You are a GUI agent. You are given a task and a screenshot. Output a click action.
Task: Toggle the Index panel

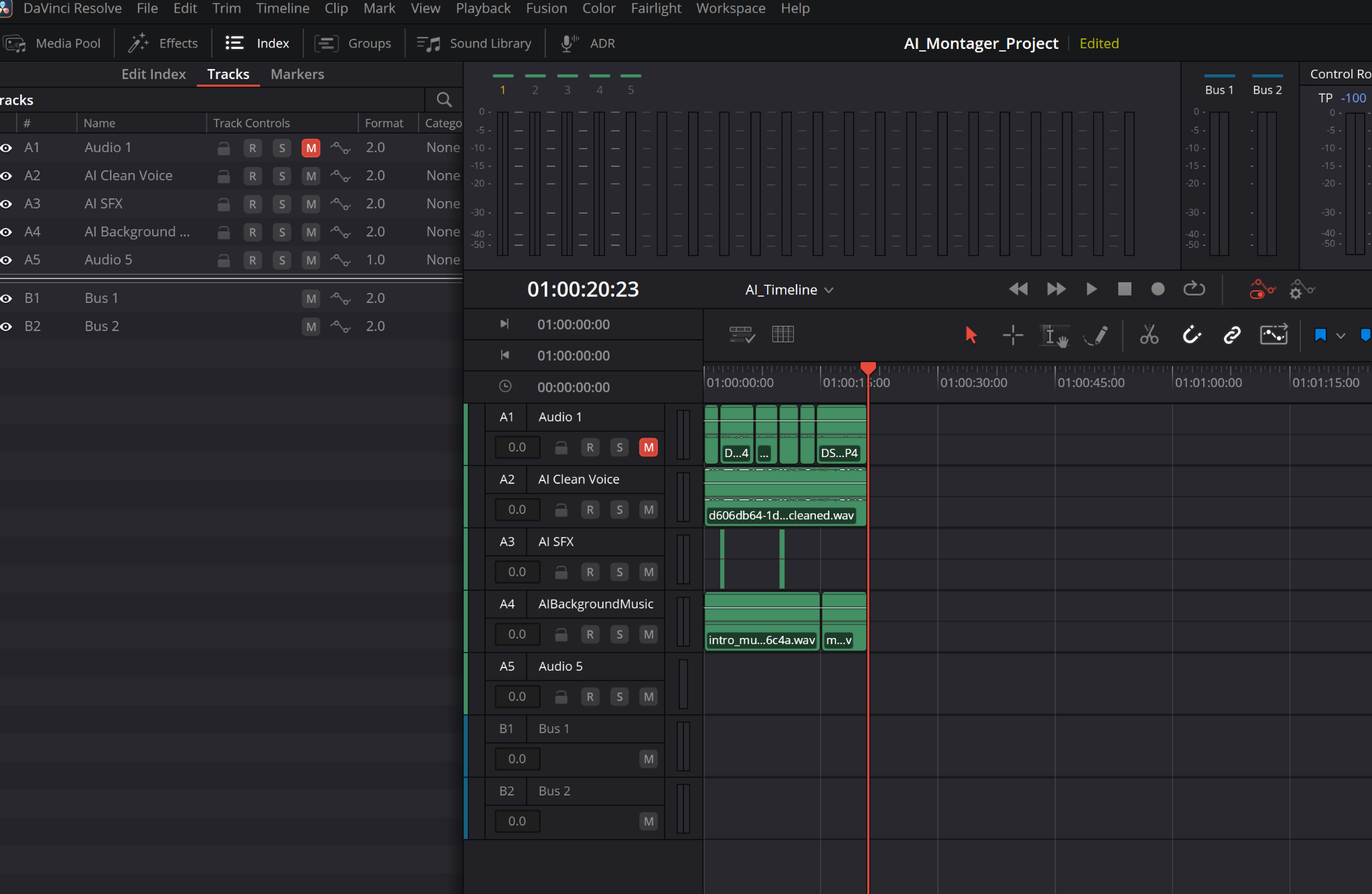point(257,44)
